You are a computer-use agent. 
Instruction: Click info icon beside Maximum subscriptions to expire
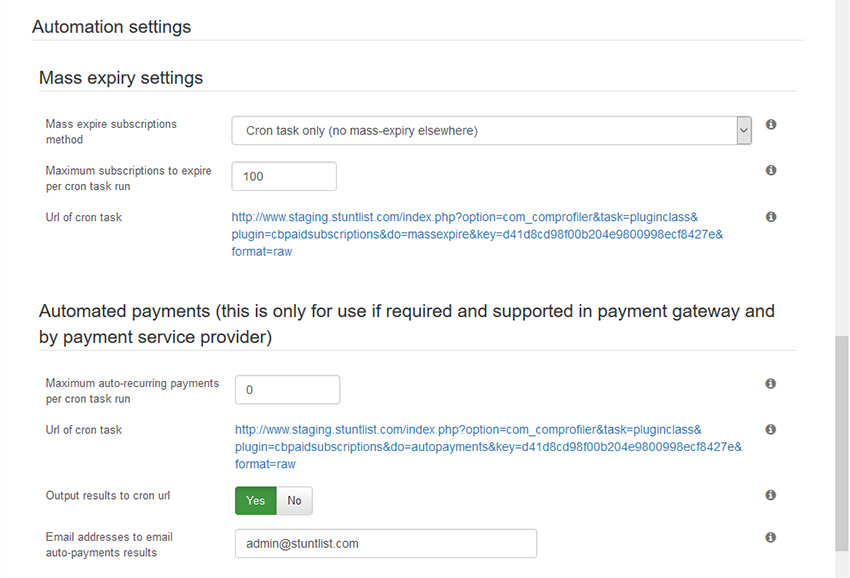tap(771, 170)
